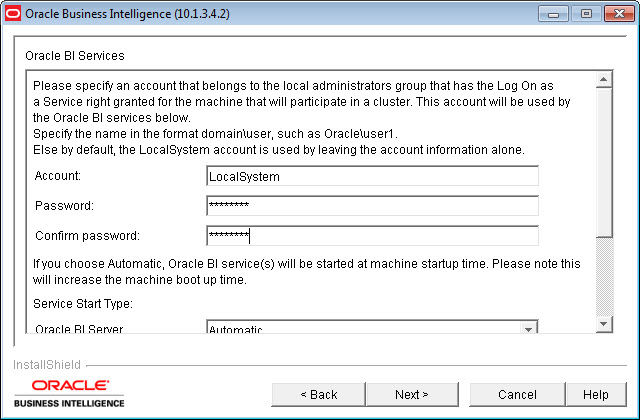The height and width of the screenshot is (420, 640).
Task: Click the vertical scrollbar thumb
Action: tap(604, 162)
